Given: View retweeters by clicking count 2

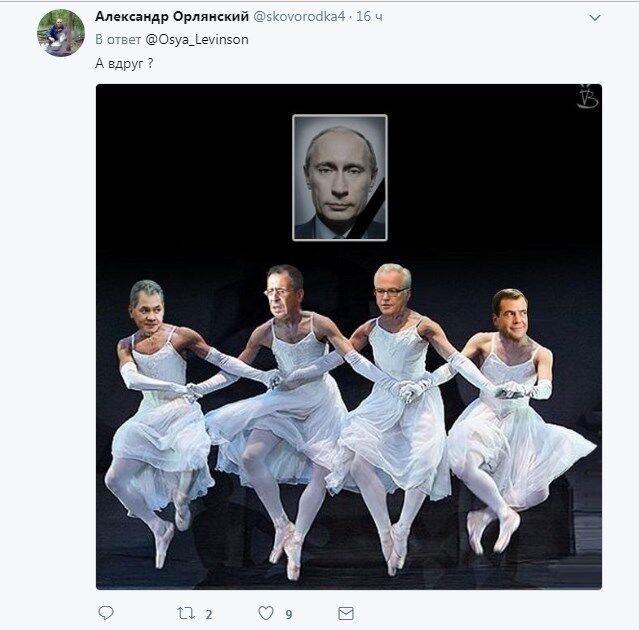Looking at the screenshot, I should click(x=209, y=614).
